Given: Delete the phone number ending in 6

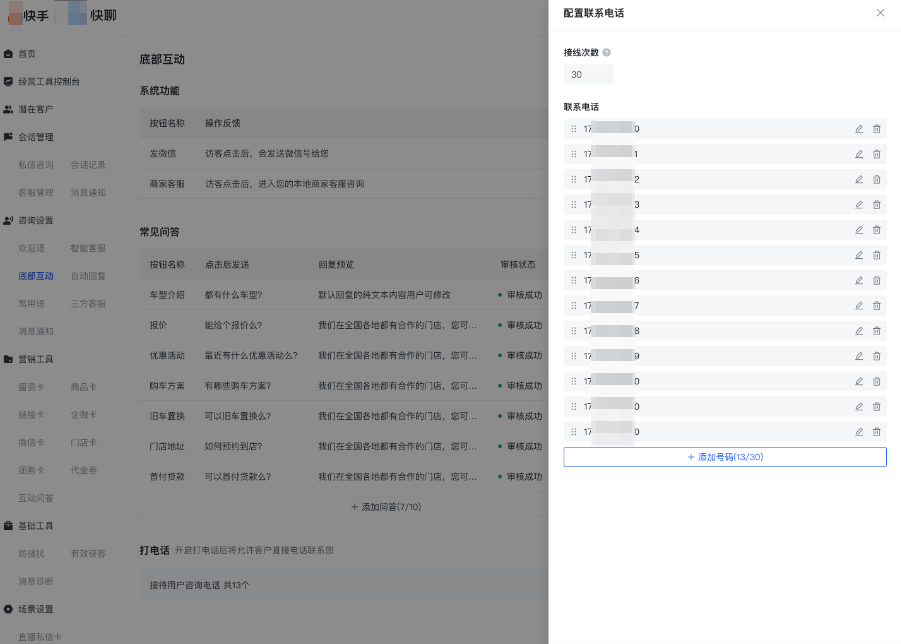Looking at the screenshot, I should [x=876, y=280].
